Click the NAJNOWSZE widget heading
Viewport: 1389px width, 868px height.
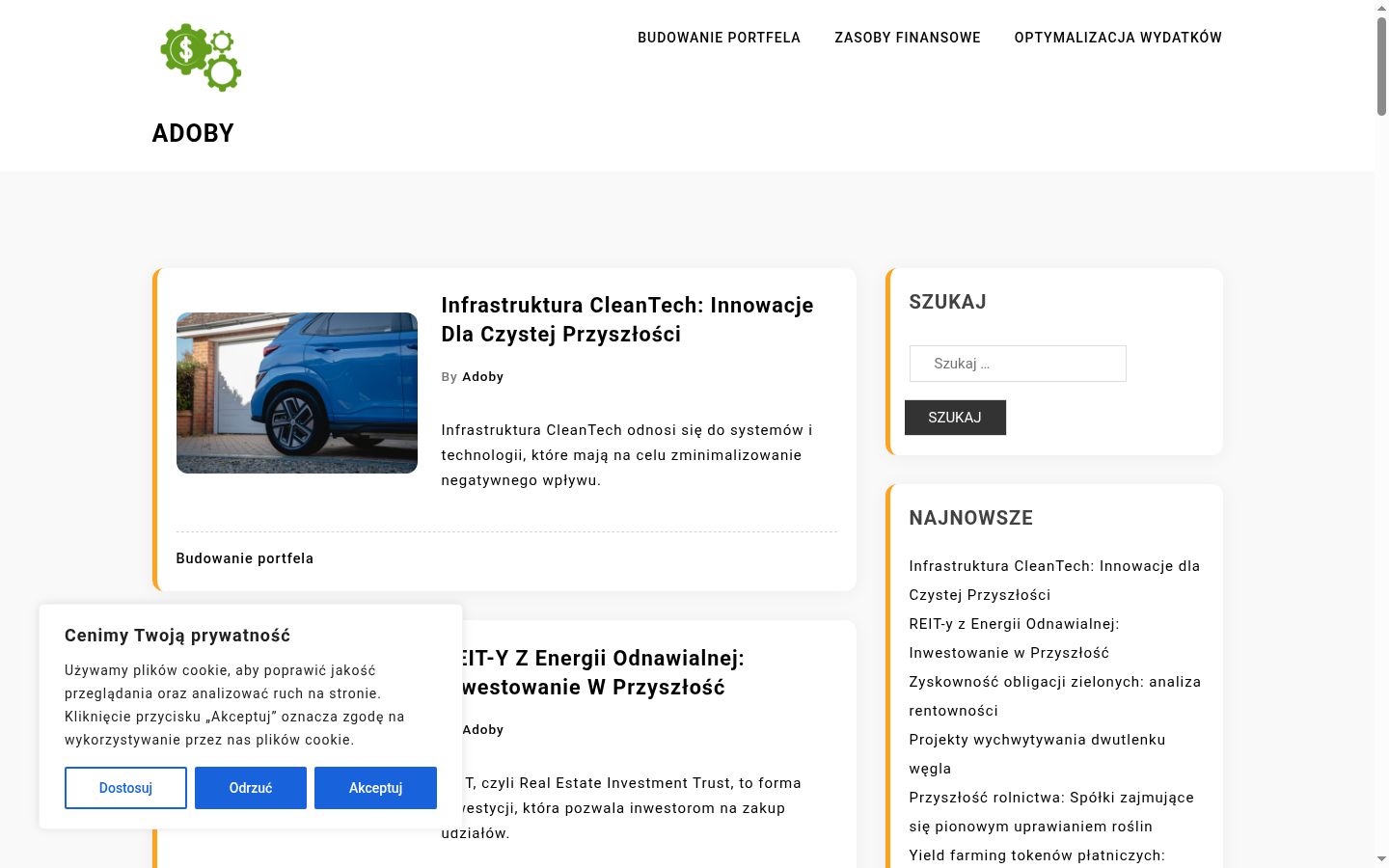[970, 518]
